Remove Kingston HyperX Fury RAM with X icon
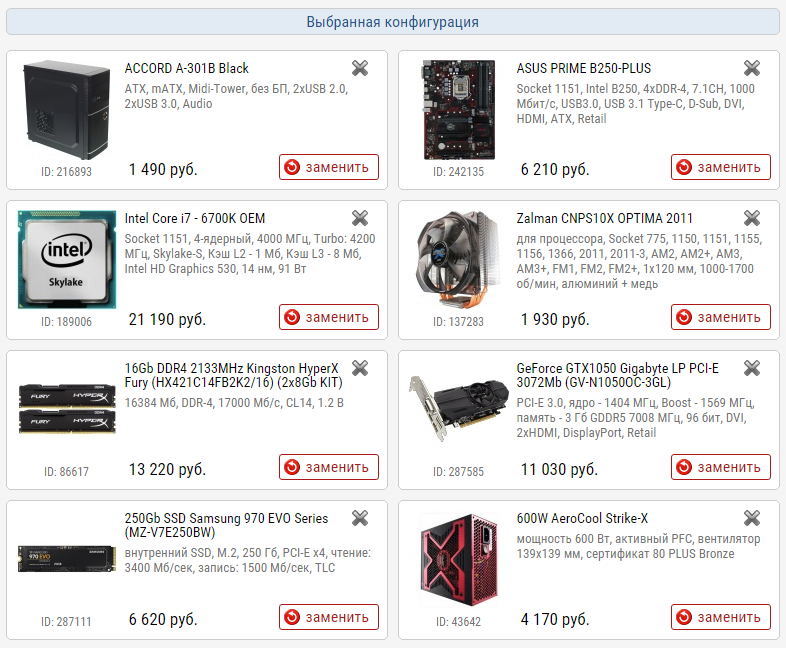Screen dimensions: 786x648 pyautogui.click(x=360, y=368)
